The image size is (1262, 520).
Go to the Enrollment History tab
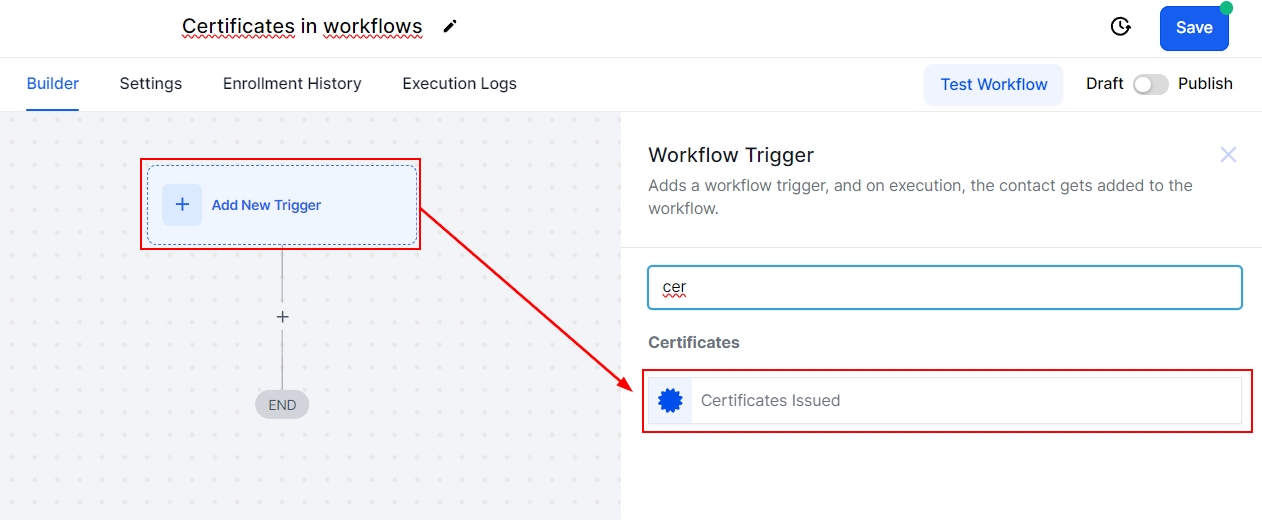[x=292, y=84]
